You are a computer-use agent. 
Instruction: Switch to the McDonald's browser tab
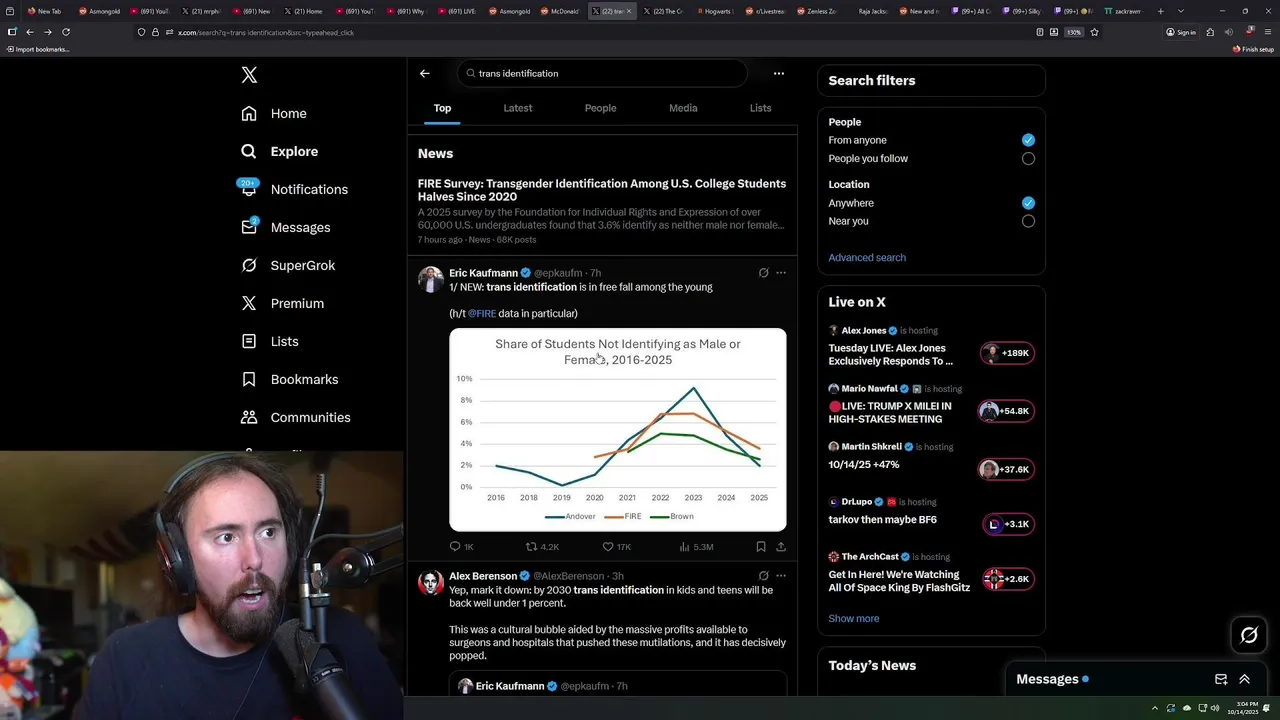[x=560, y=11]
